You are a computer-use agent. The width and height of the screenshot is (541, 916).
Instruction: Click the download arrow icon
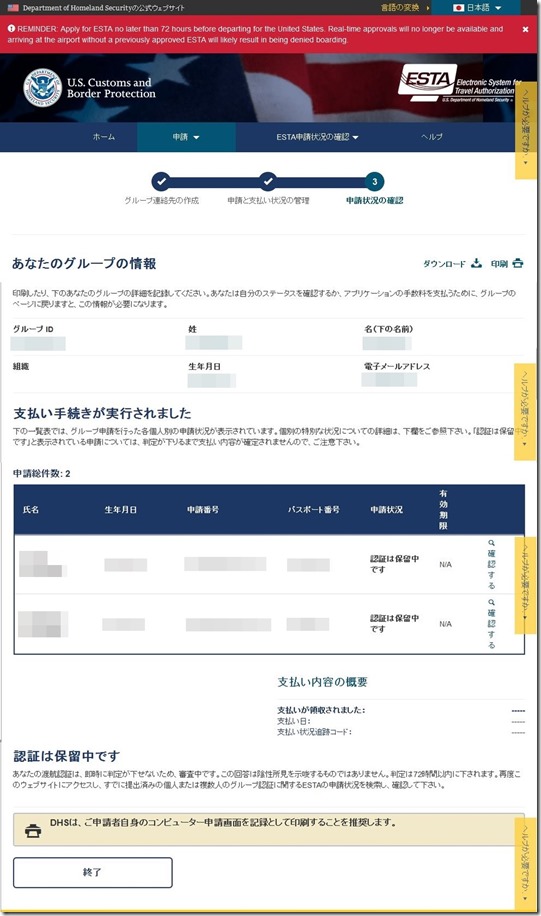click(476, 263)
